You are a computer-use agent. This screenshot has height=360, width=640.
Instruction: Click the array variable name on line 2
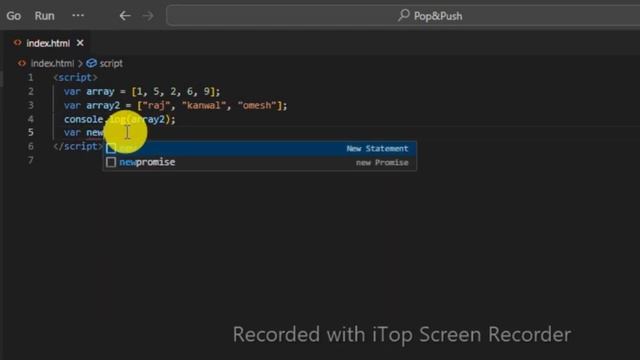pos(100,91)
